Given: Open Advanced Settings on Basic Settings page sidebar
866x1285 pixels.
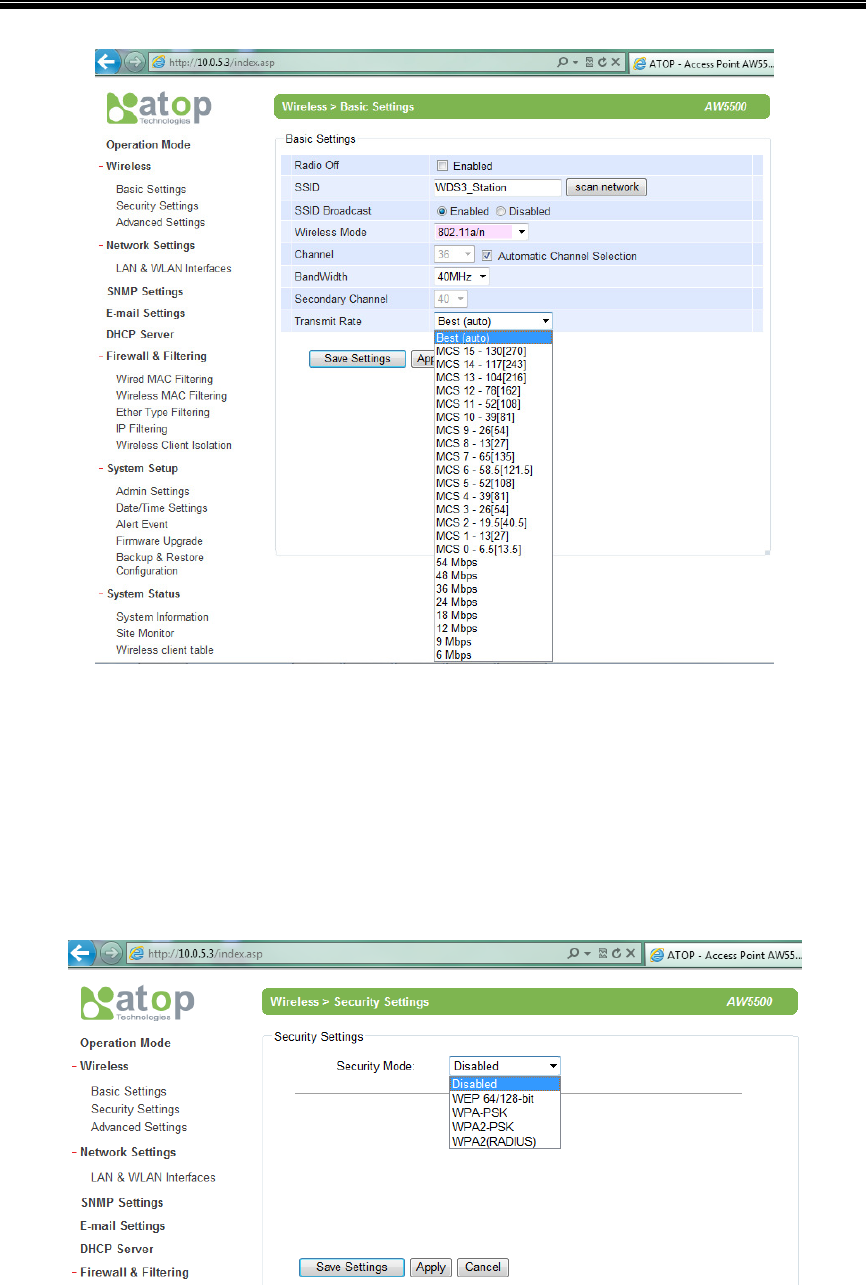Looking at the screenshot, I should coord(160,222).
